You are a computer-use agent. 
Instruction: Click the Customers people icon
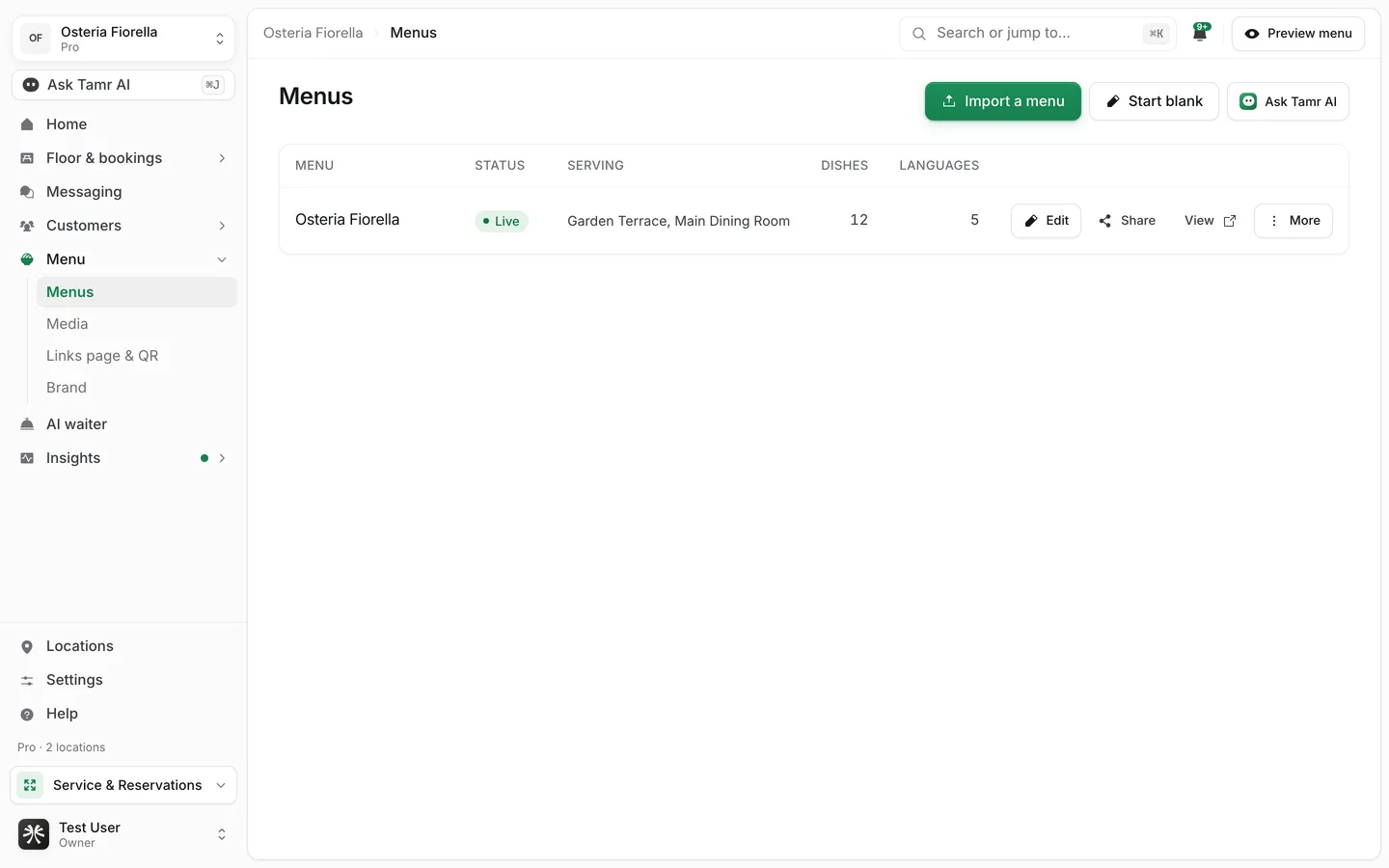coord(27,226)
